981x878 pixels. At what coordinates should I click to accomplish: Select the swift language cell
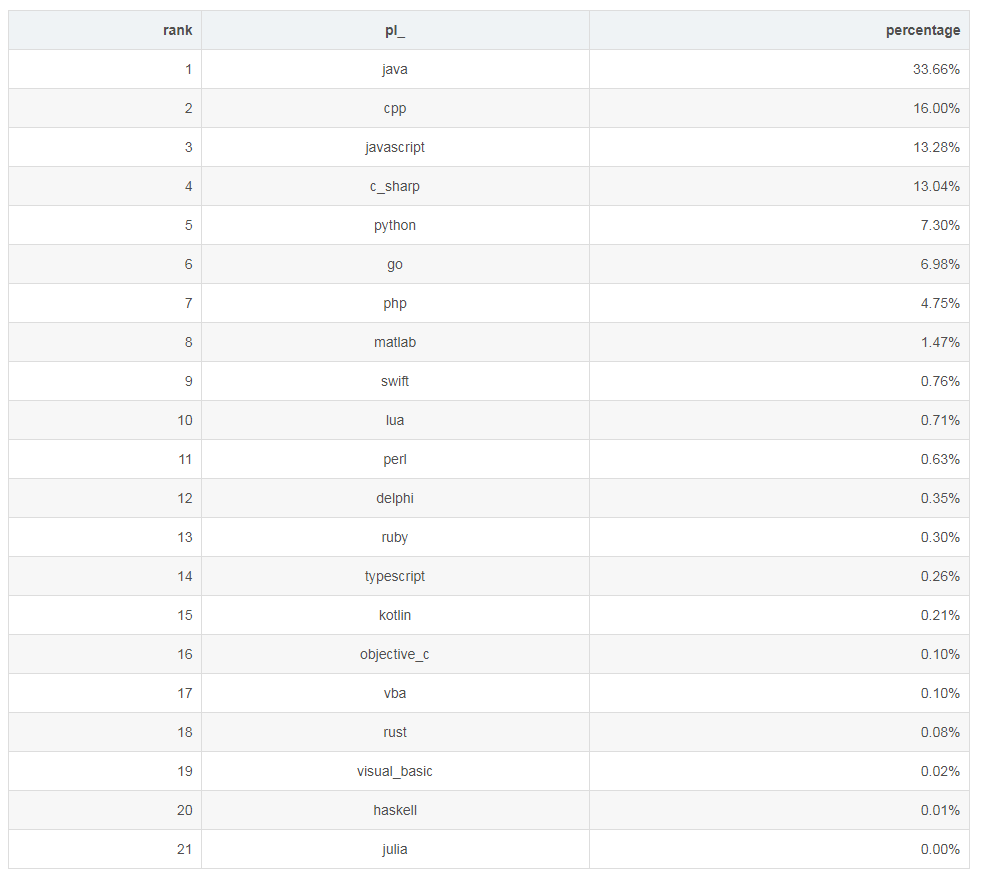point(395,381)
